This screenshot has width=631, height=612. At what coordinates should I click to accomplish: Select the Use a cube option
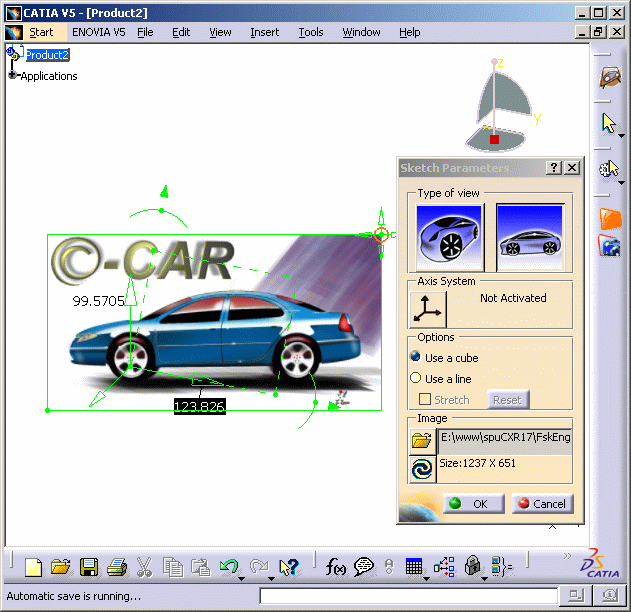(x=417, y=357)
